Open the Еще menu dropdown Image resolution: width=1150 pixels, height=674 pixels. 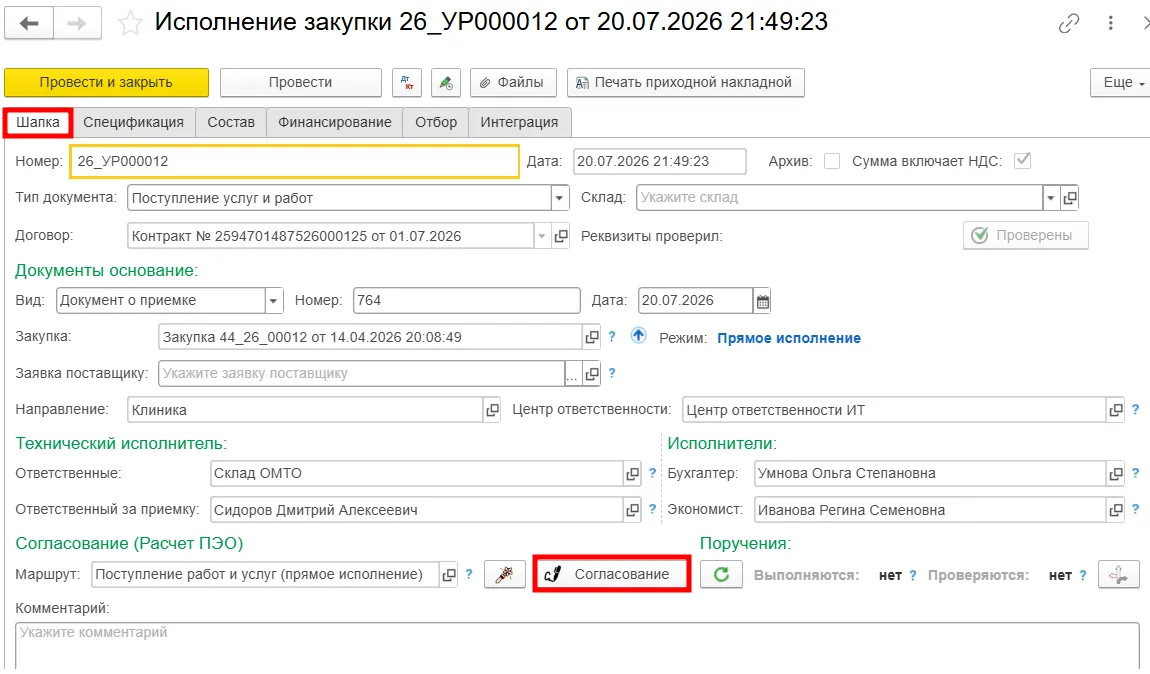1123,83
